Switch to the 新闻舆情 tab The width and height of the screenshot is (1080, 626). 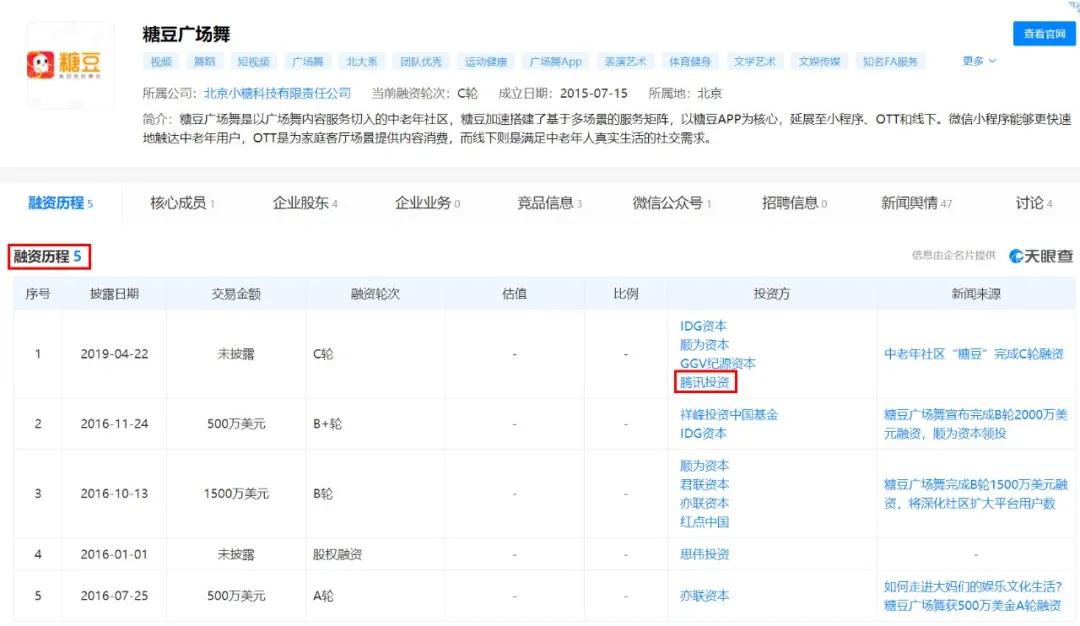pyautogui.click(x=911, y=202)
